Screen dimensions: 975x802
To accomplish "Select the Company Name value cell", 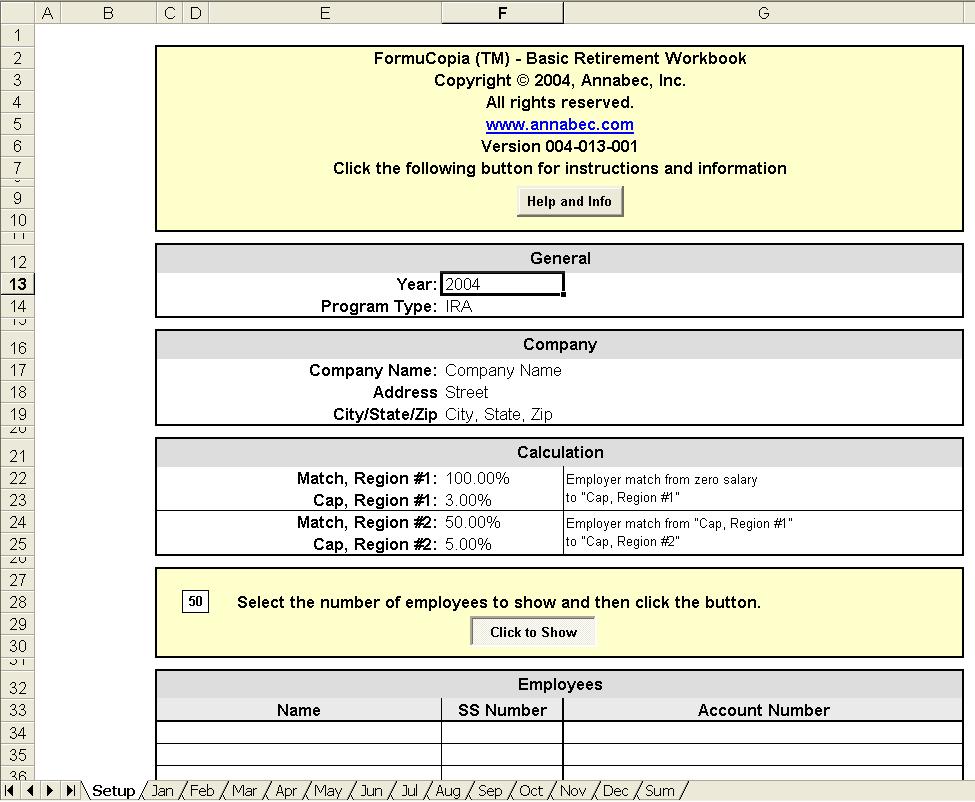I will (503, 371).
